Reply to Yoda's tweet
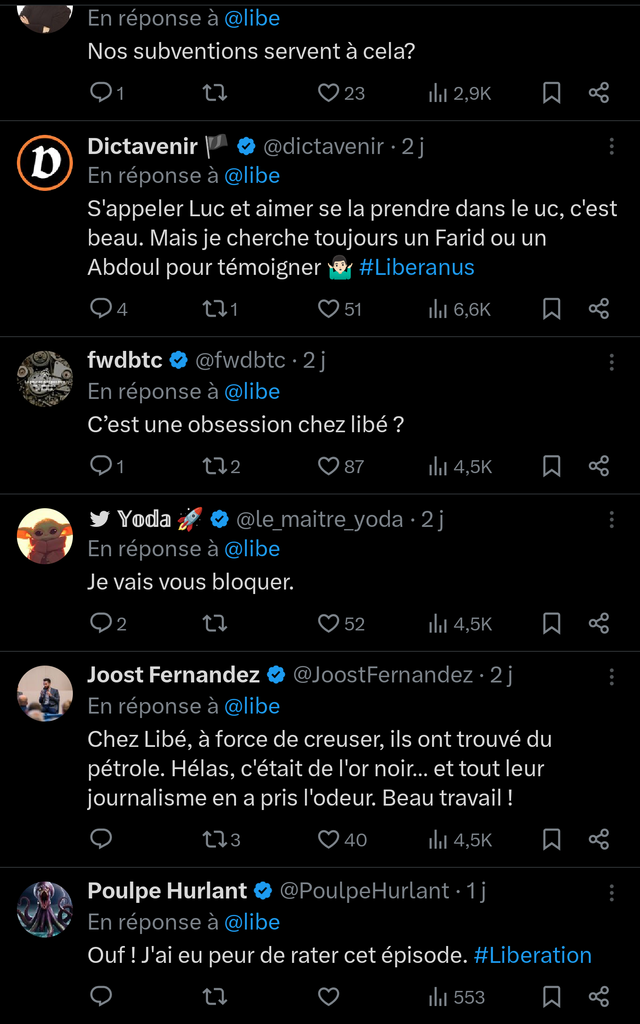The width and height of the screenshot is (640, 1024). (101, 624)
